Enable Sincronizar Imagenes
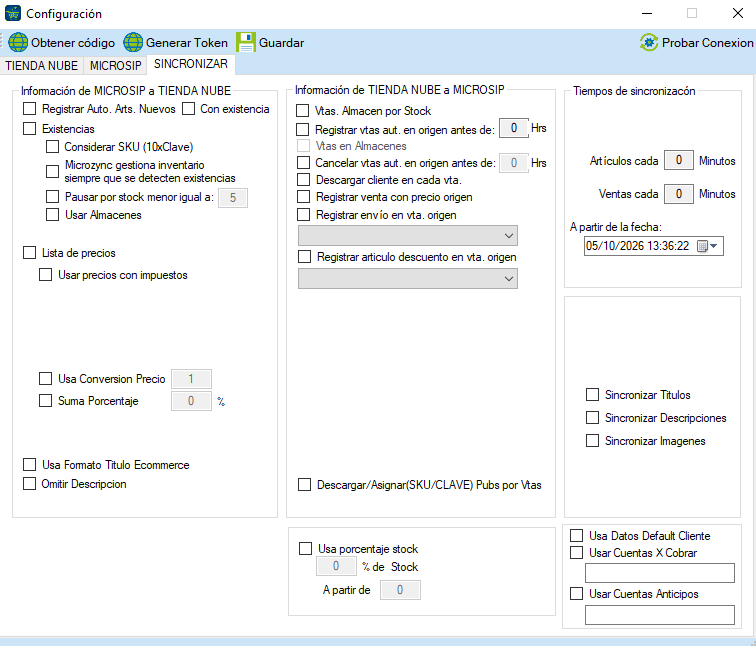 tap(593, 441)
